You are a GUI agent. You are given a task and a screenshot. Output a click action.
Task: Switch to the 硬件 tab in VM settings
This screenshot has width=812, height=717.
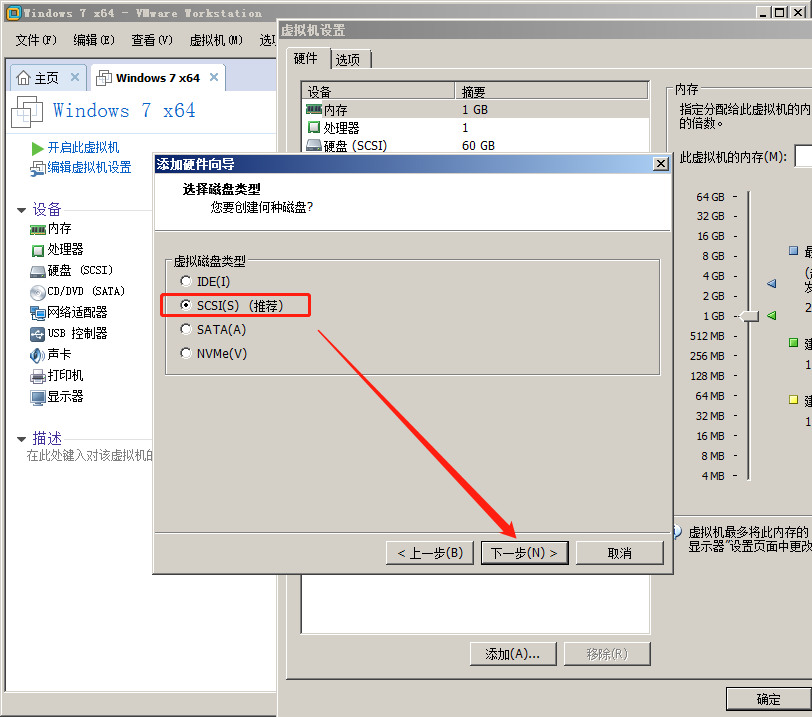click(x=306, y=58)
